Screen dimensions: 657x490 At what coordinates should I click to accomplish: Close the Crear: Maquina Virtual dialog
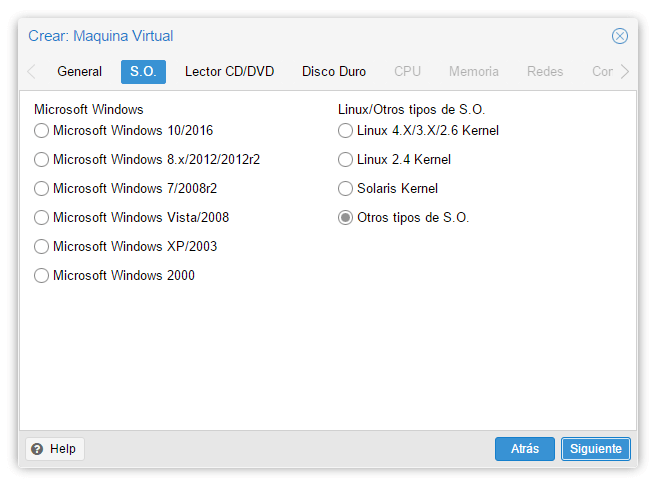(619, 36)
